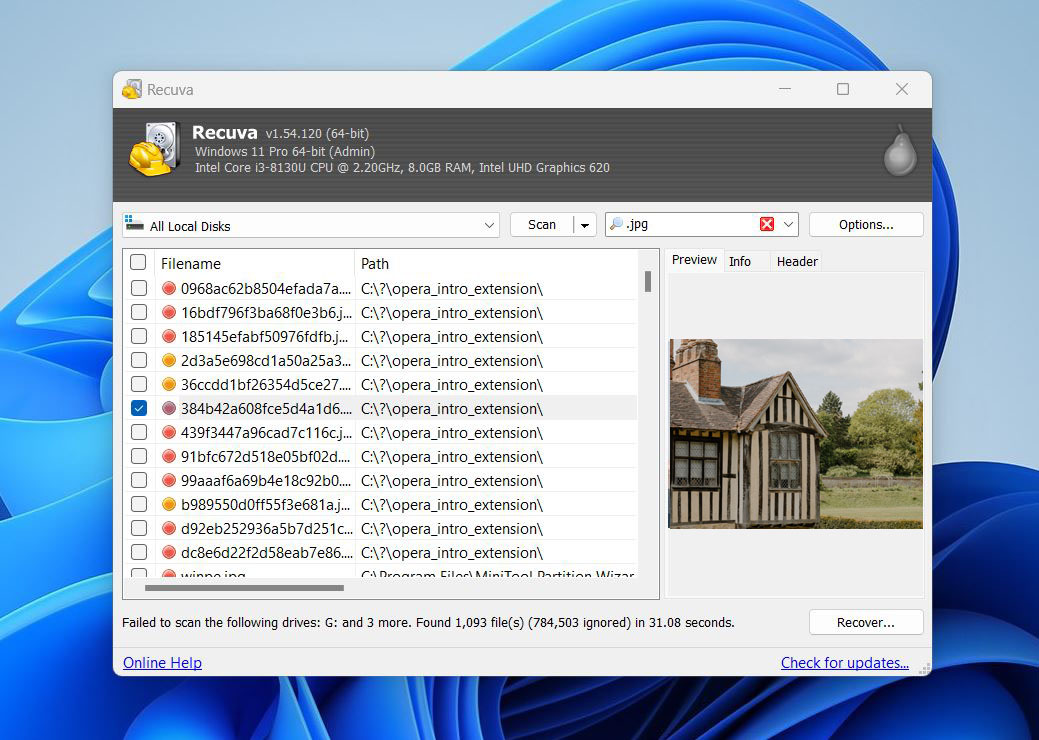
Task: Switch to the Preview tab
Action: pyautogui.click(x=694, y=260)
